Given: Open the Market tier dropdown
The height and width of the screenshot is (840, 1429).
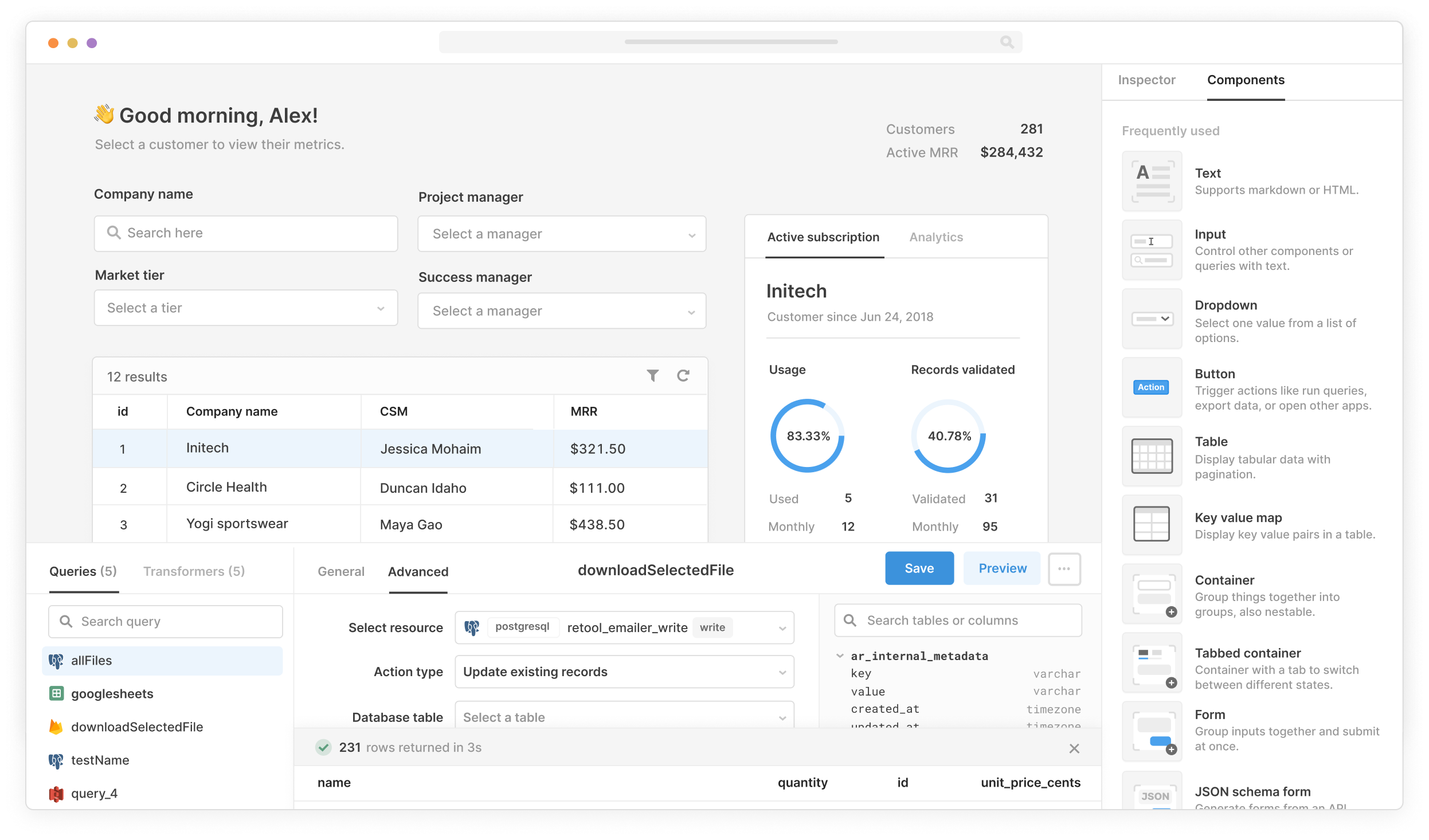Looking at the screenshot, I should tap(243, 307).
